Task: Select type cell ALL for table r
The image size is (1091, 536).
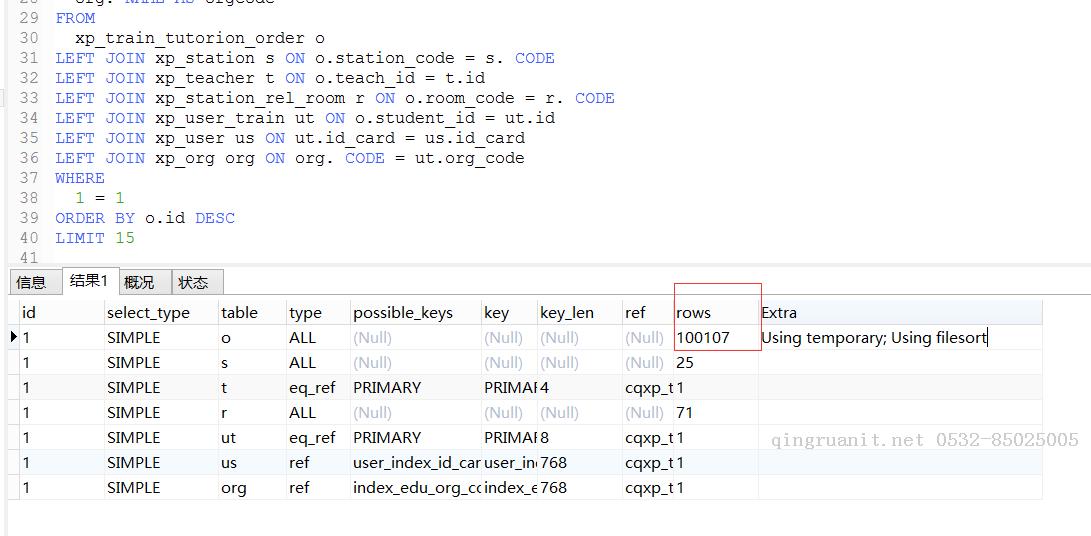Action: [318, 413]
